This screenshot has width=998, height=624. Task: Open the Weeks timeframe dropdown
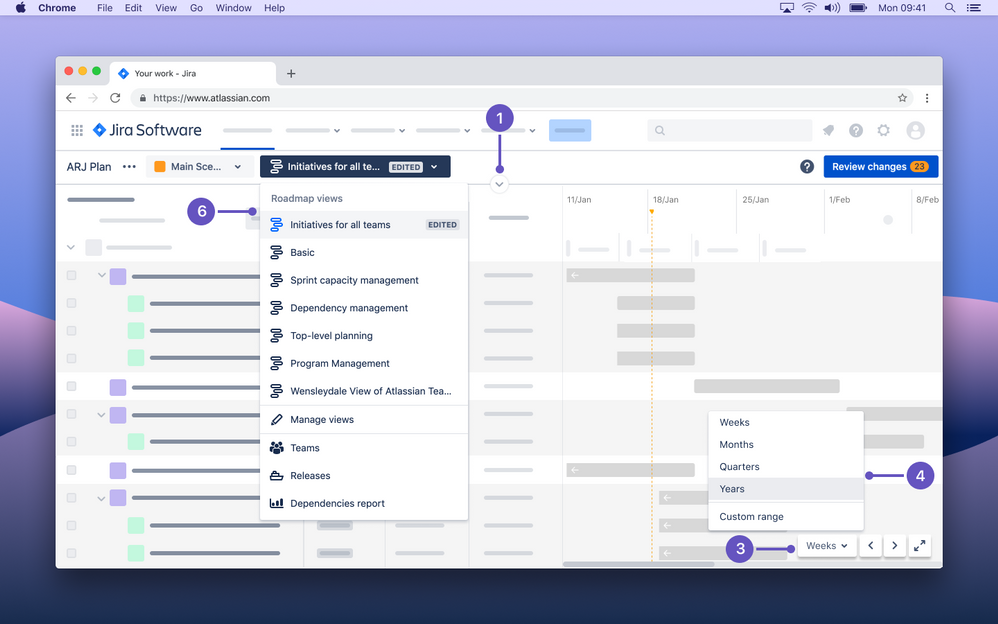826,545
